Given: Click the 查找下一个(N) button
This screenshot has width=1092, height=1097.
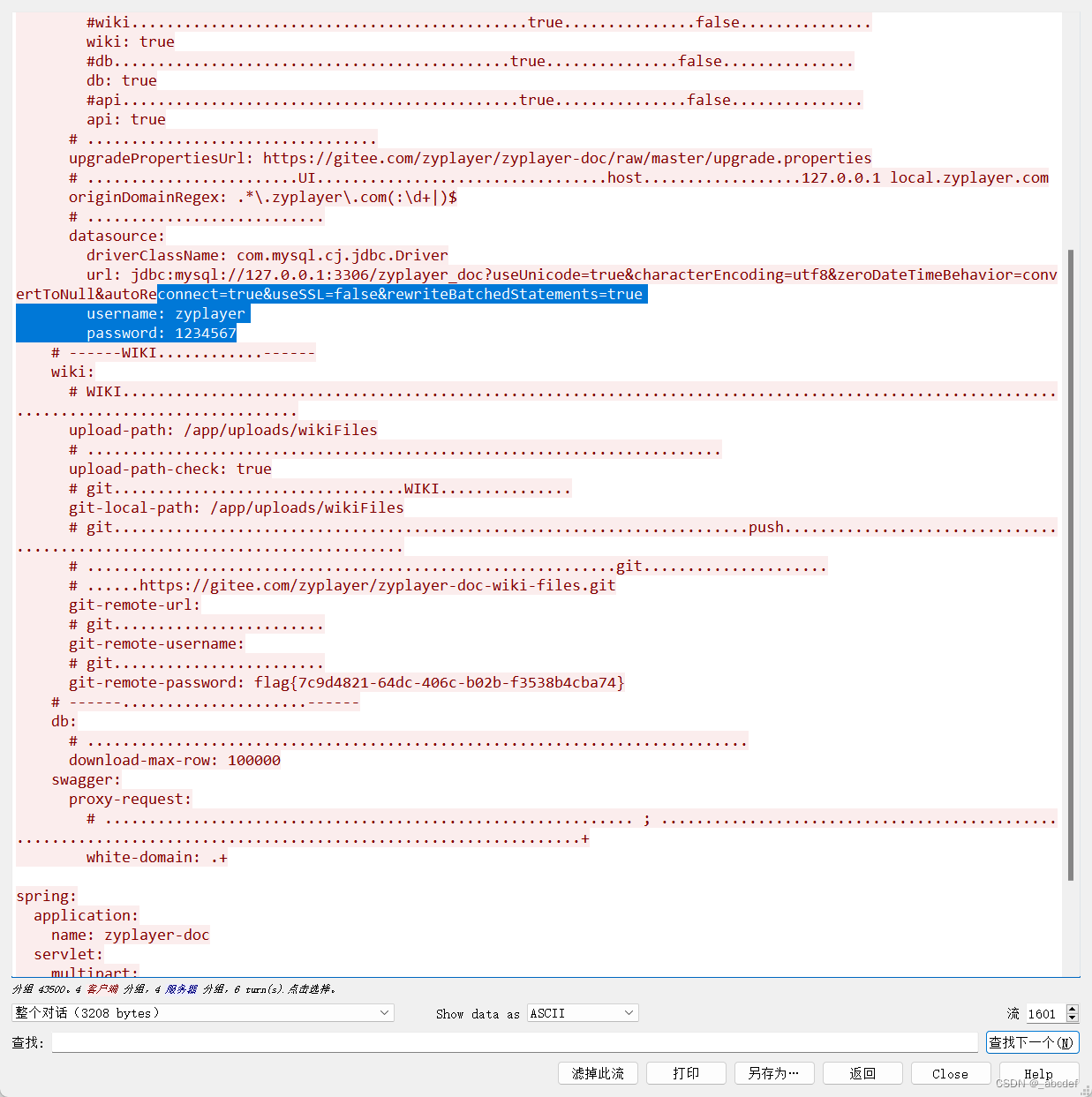Looking at the screenshot, I should point(1032,1043).
